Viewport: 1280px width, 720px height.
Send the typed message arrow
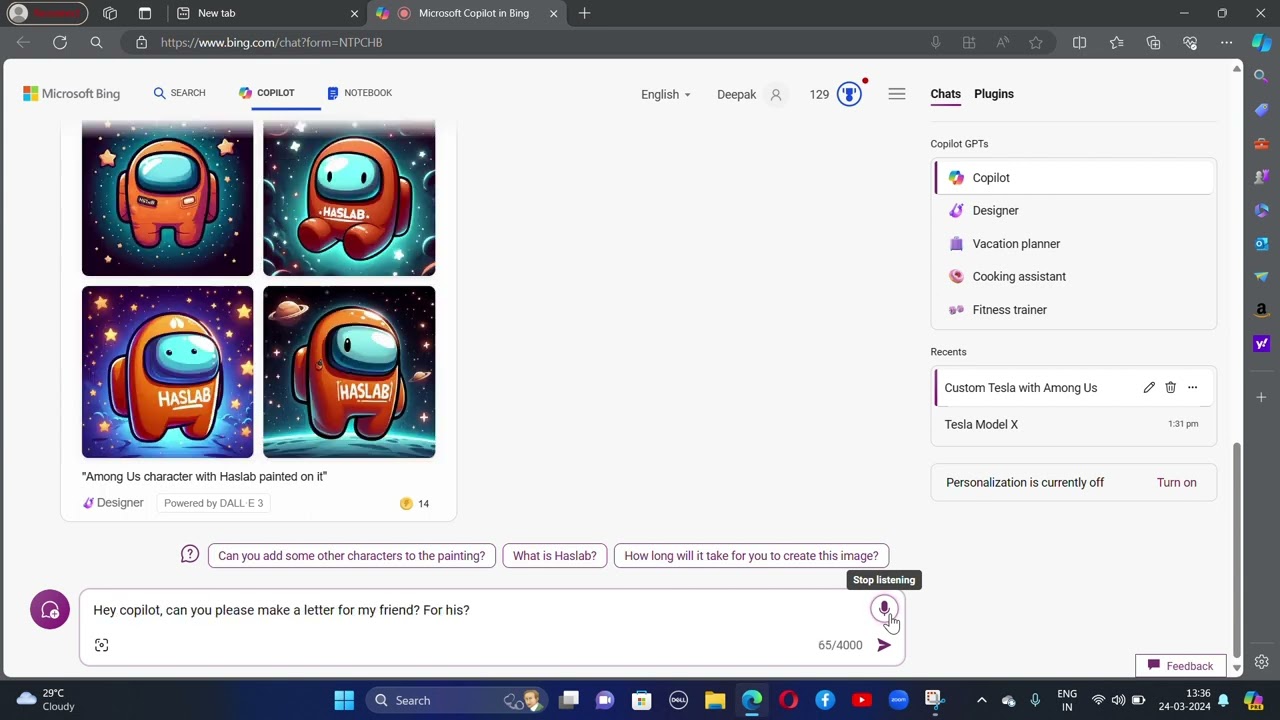[x=884, y=645]
